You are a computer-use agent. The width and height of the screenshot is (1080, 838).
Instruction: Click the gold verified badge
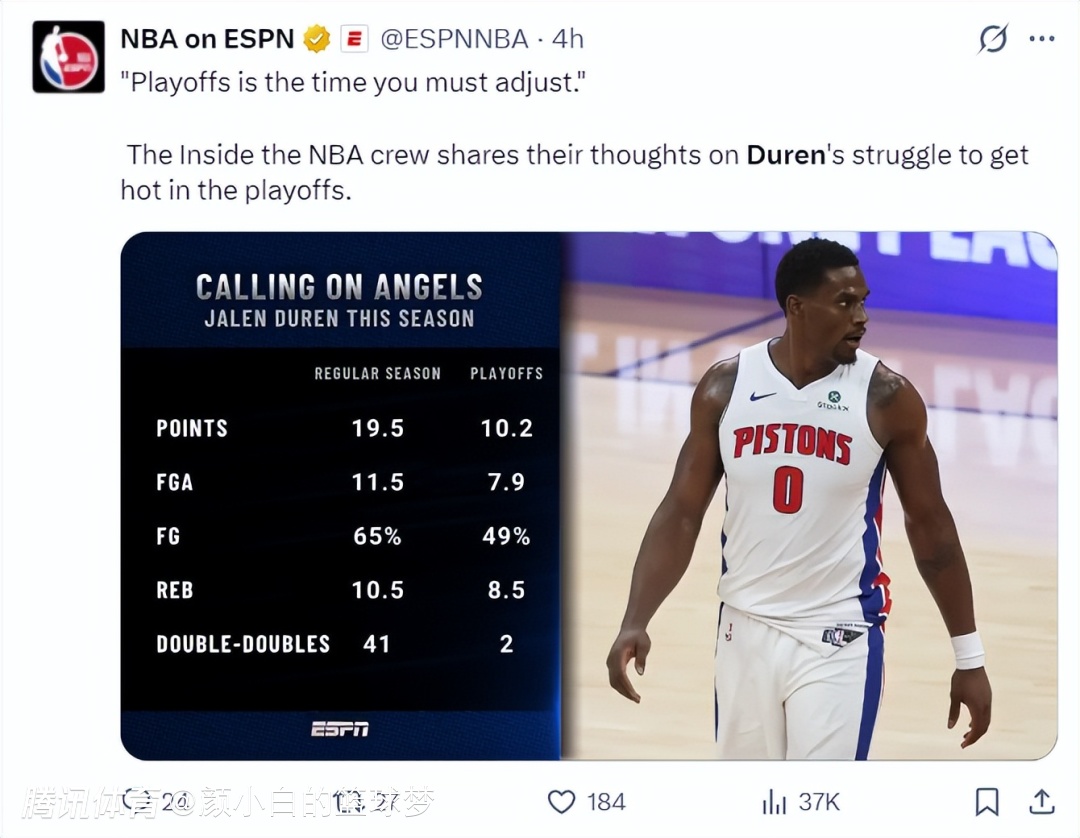click(317, 39)
